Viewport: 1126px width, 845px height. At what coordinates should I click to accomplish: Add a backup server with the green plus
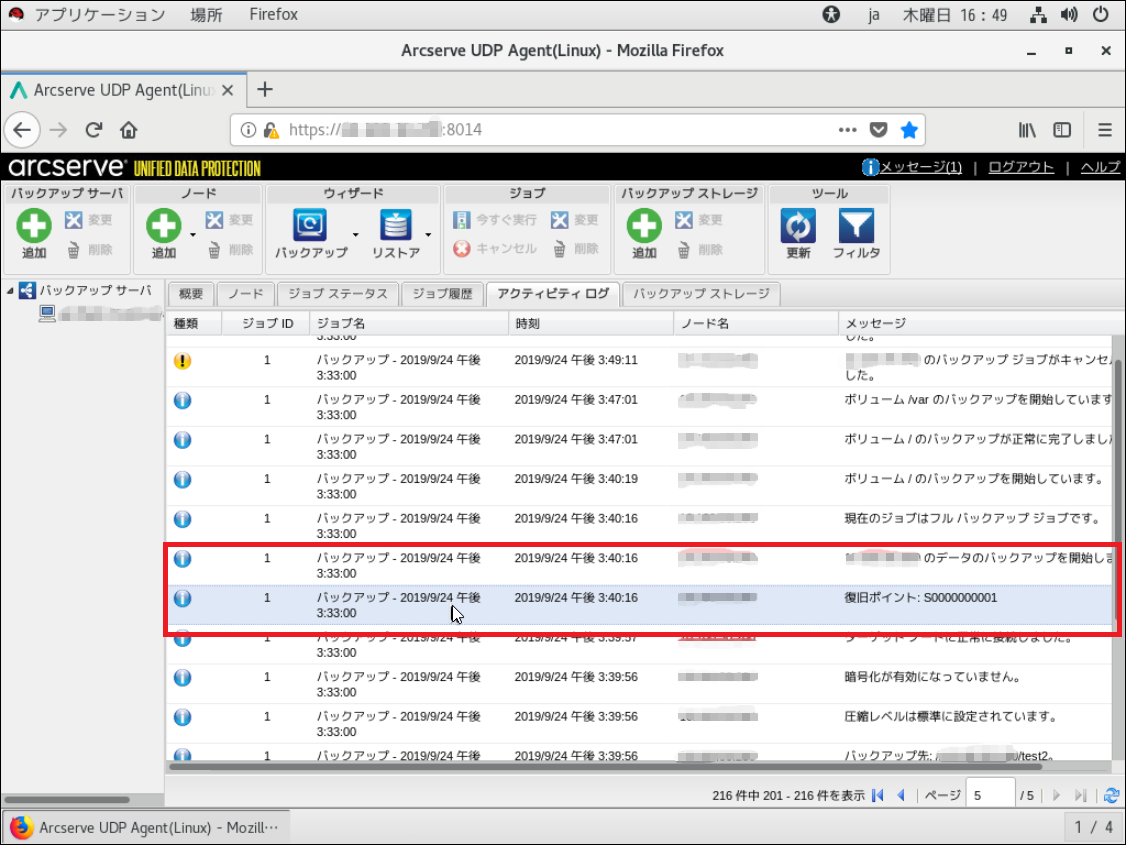(x=34, y=233)
